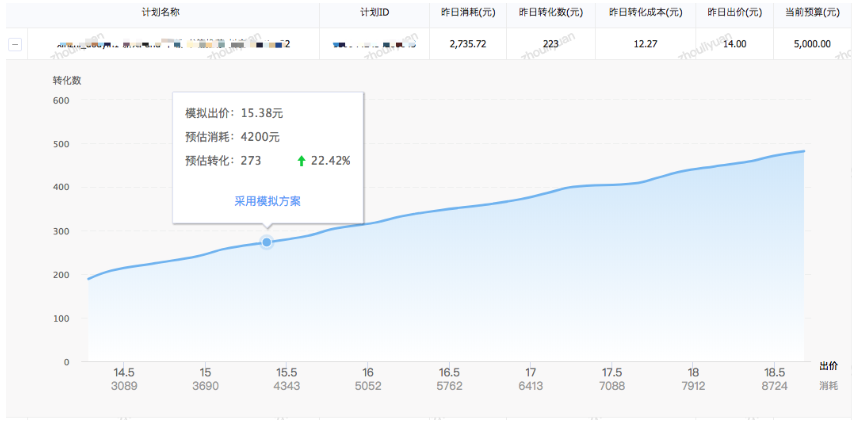The height and width of the screenshot is (433, 866).
Task: Click the 18.5 bid axis label
Action: point(774,372)
